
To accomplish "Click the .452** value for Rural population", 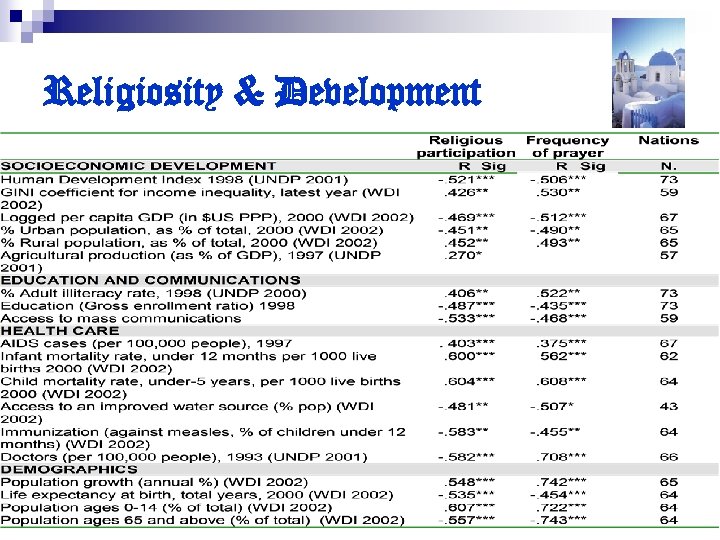I will pyautogui.click(x=466, y=243).
